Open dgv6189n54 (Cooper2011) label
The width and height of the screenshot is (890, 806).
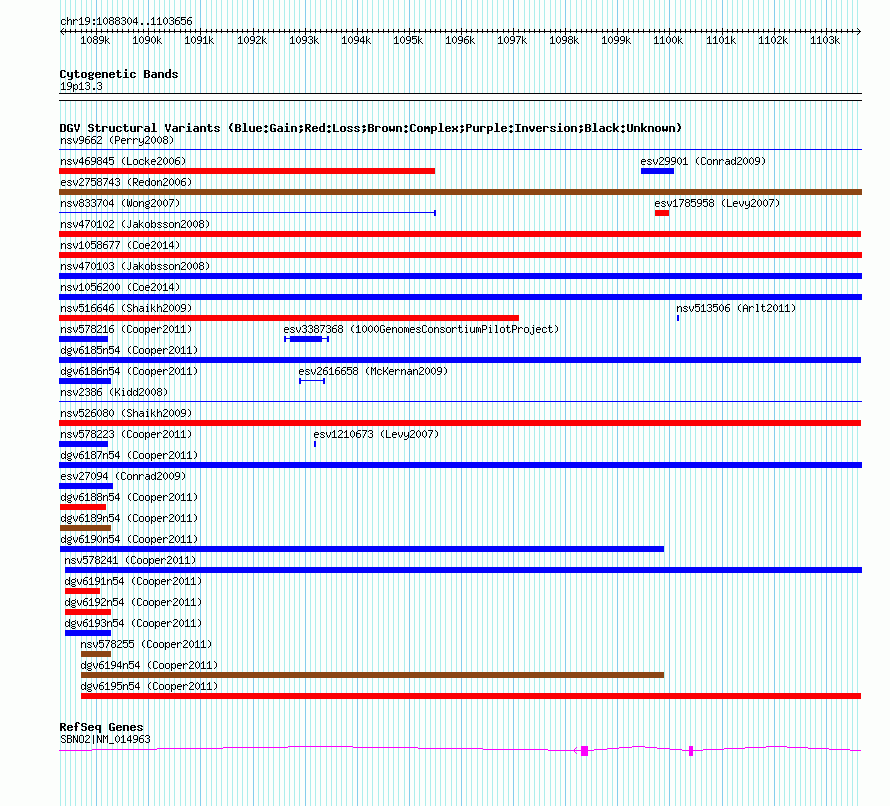click(129, 518)
